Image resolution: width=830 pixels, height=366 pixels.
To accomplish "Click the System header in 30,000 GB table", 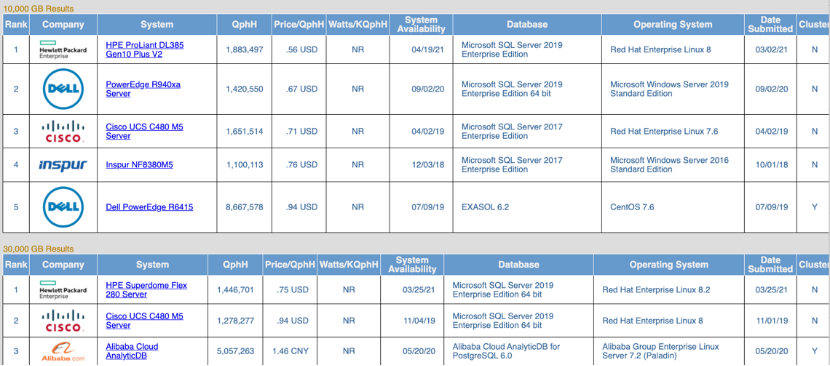I will pyautogui.click(x=152, y=264).
